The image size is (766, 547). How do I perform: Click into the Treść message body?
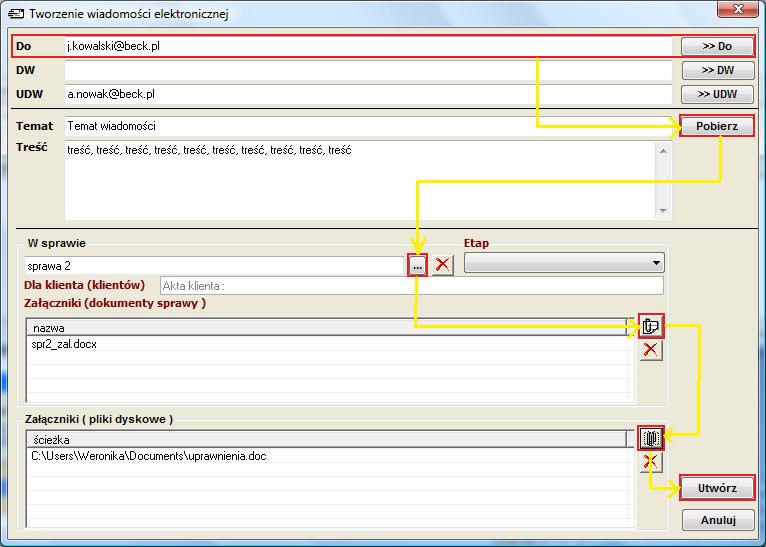pos(360,181)
